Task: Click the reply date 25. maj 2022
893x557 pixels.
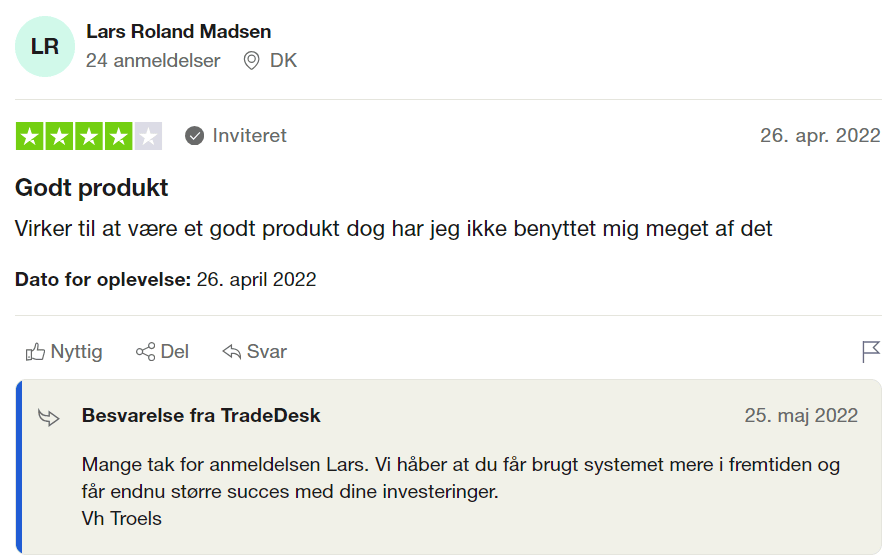Action: (801, 416)
